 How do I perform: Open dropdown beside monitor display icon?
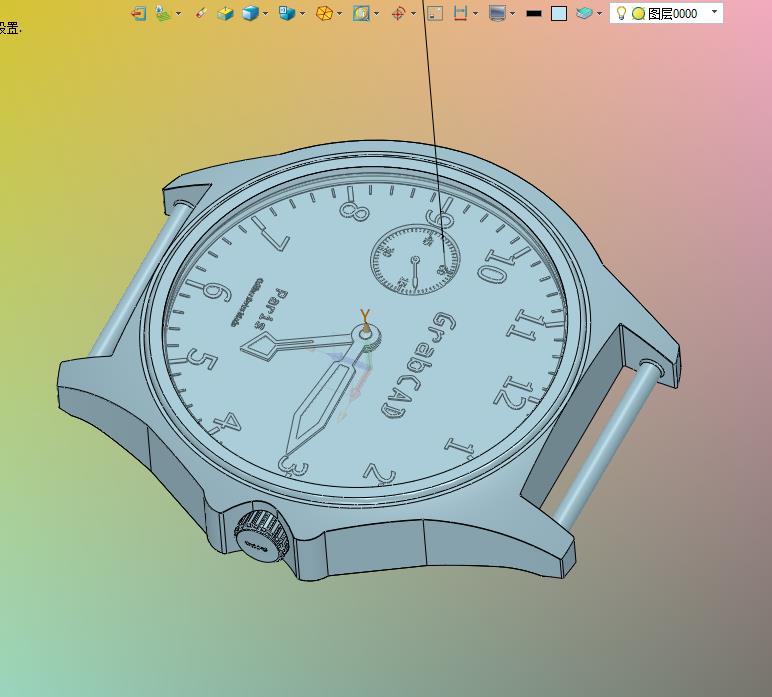tap(513, 13)
